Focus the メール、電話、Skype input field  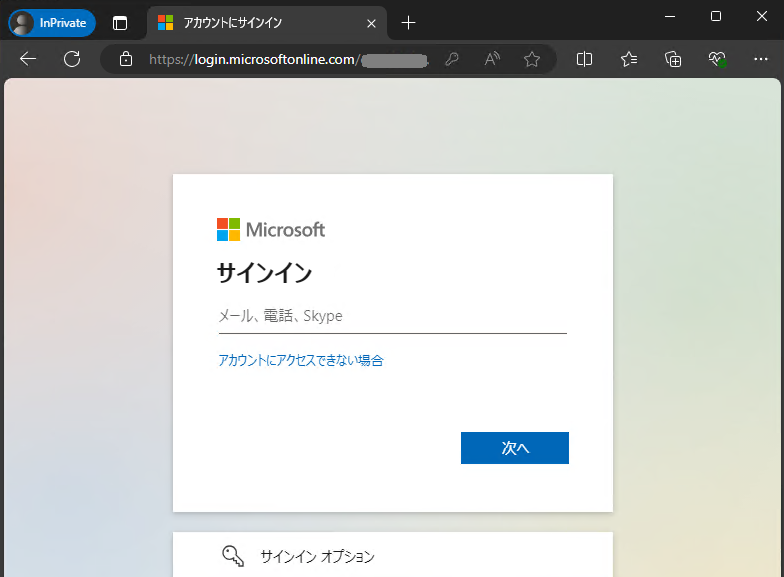[x=392, y=316]
